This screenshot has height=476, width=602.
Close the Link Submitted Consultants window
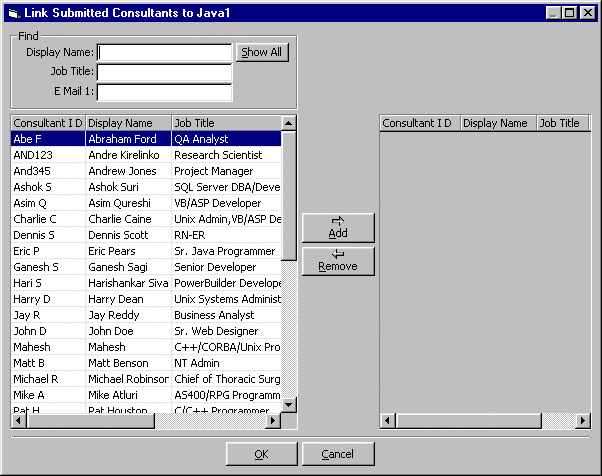tap(588, 13)
